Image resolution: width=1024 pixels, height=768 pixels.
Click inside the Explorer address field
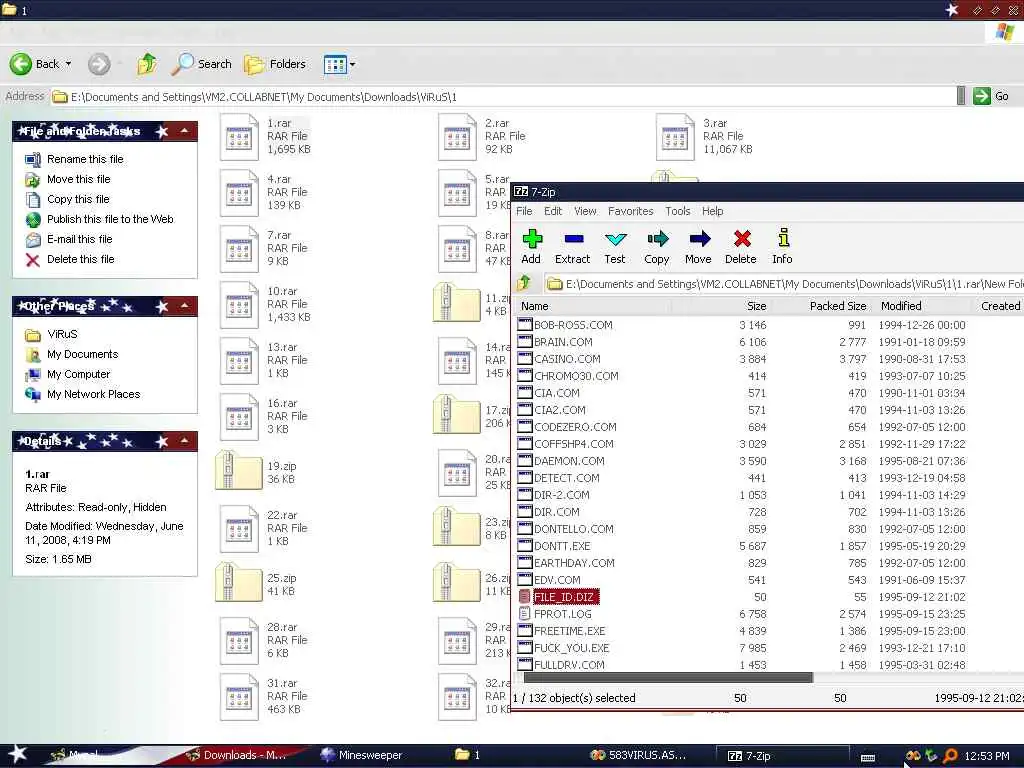coord(503,97)
